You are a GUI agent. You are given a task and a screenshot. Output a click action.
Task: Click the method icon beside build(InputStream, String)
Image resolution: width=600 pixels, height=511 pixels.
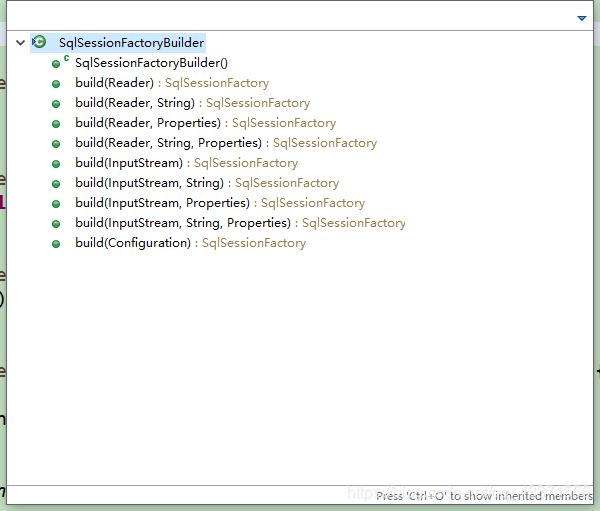[x=56, y=184]
